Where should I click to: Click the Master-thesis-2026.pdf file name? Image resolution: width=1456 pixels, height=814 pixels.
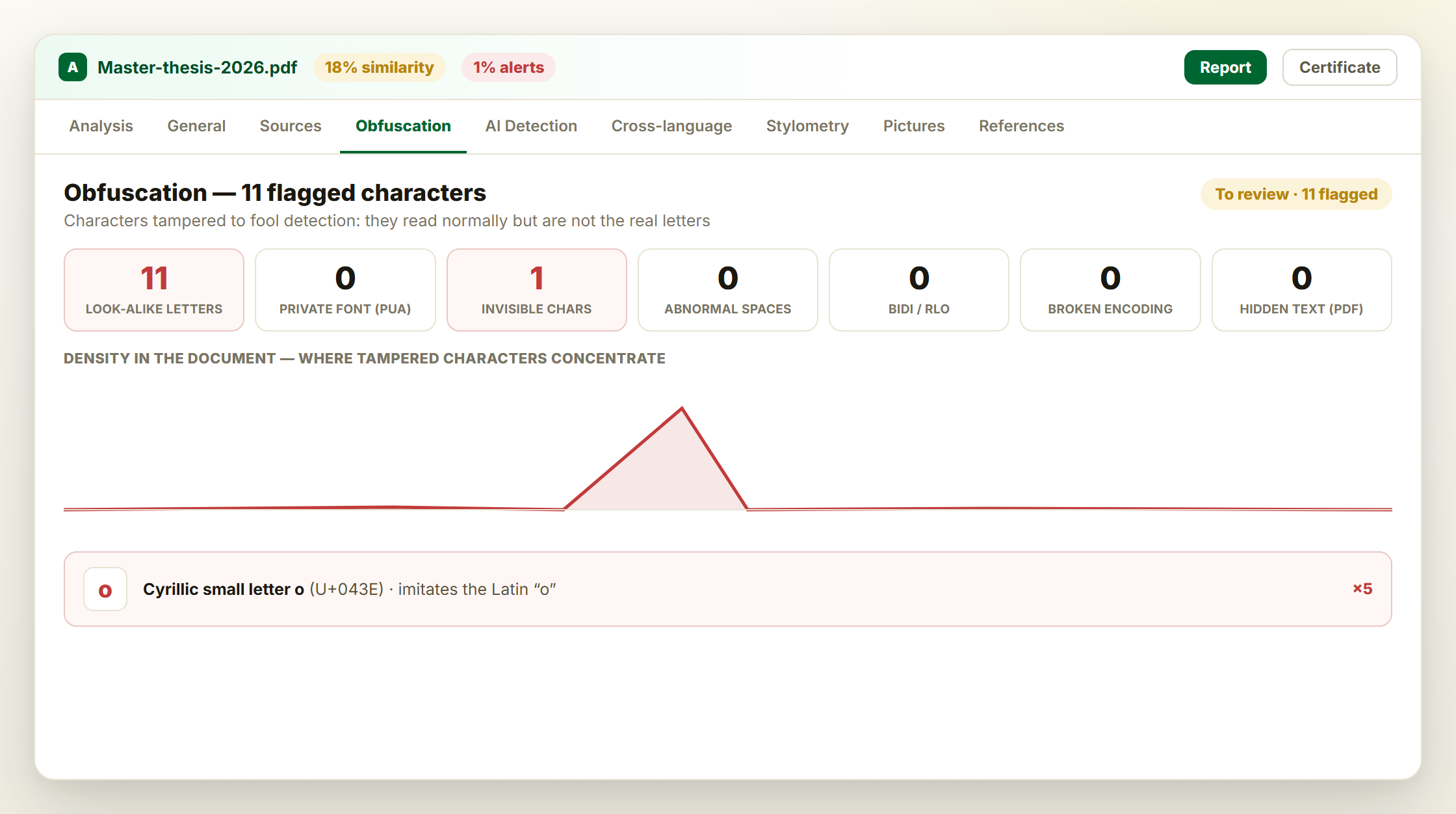197,68
